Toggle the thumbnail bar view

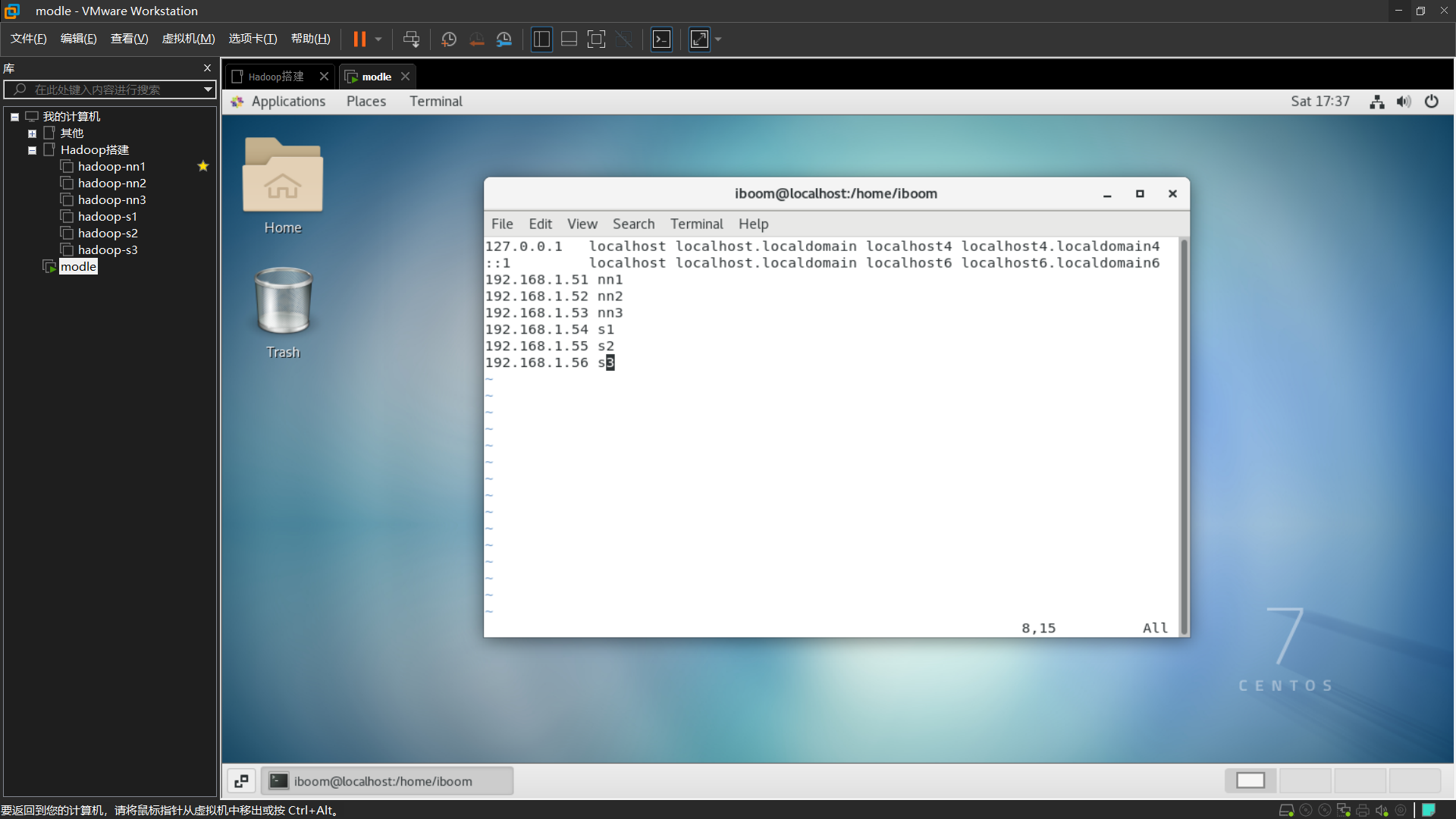[x=569, y=39]
